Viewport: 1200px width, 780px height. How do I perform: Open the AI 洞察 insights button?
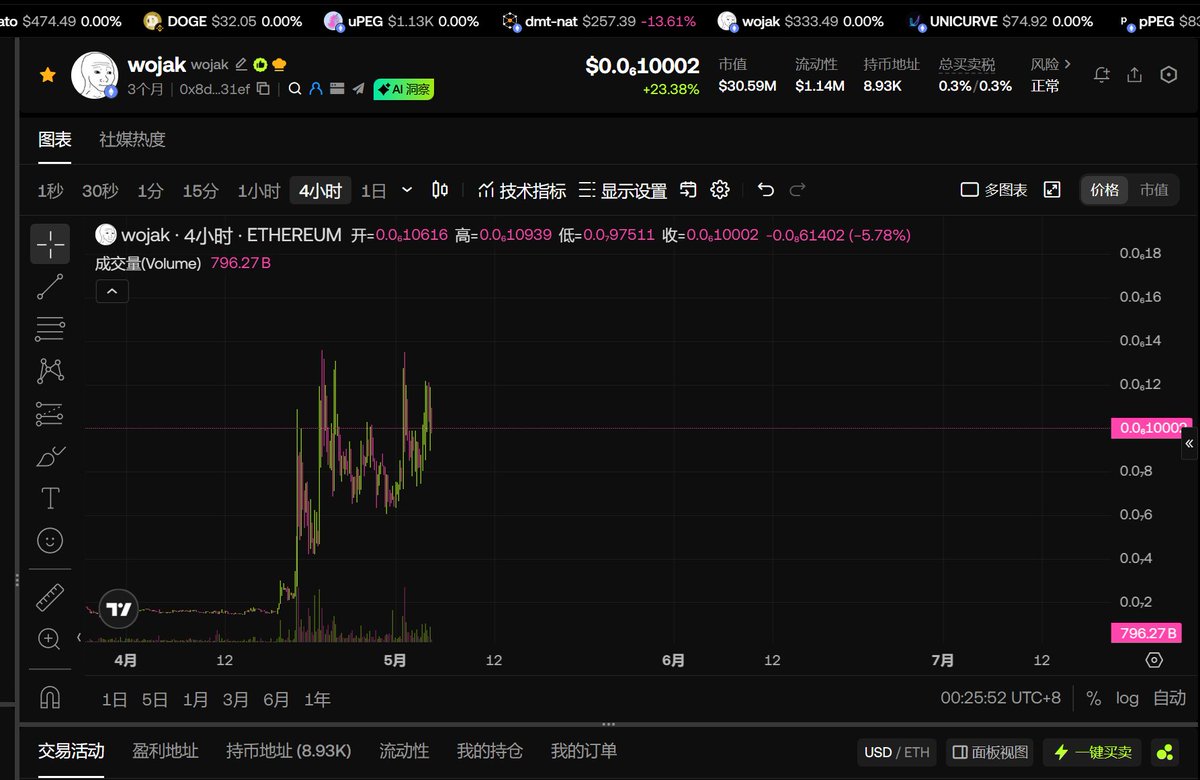coord(404,89)
